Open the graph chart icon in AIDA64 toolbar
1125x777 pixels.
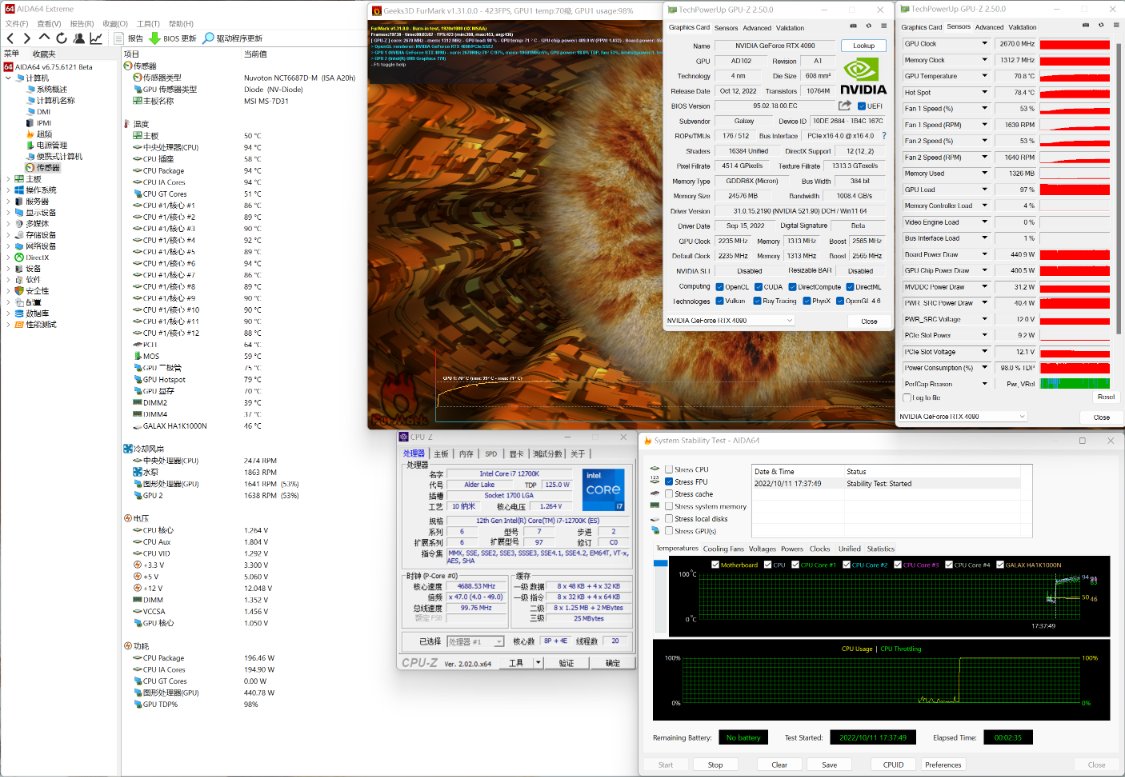96,38
